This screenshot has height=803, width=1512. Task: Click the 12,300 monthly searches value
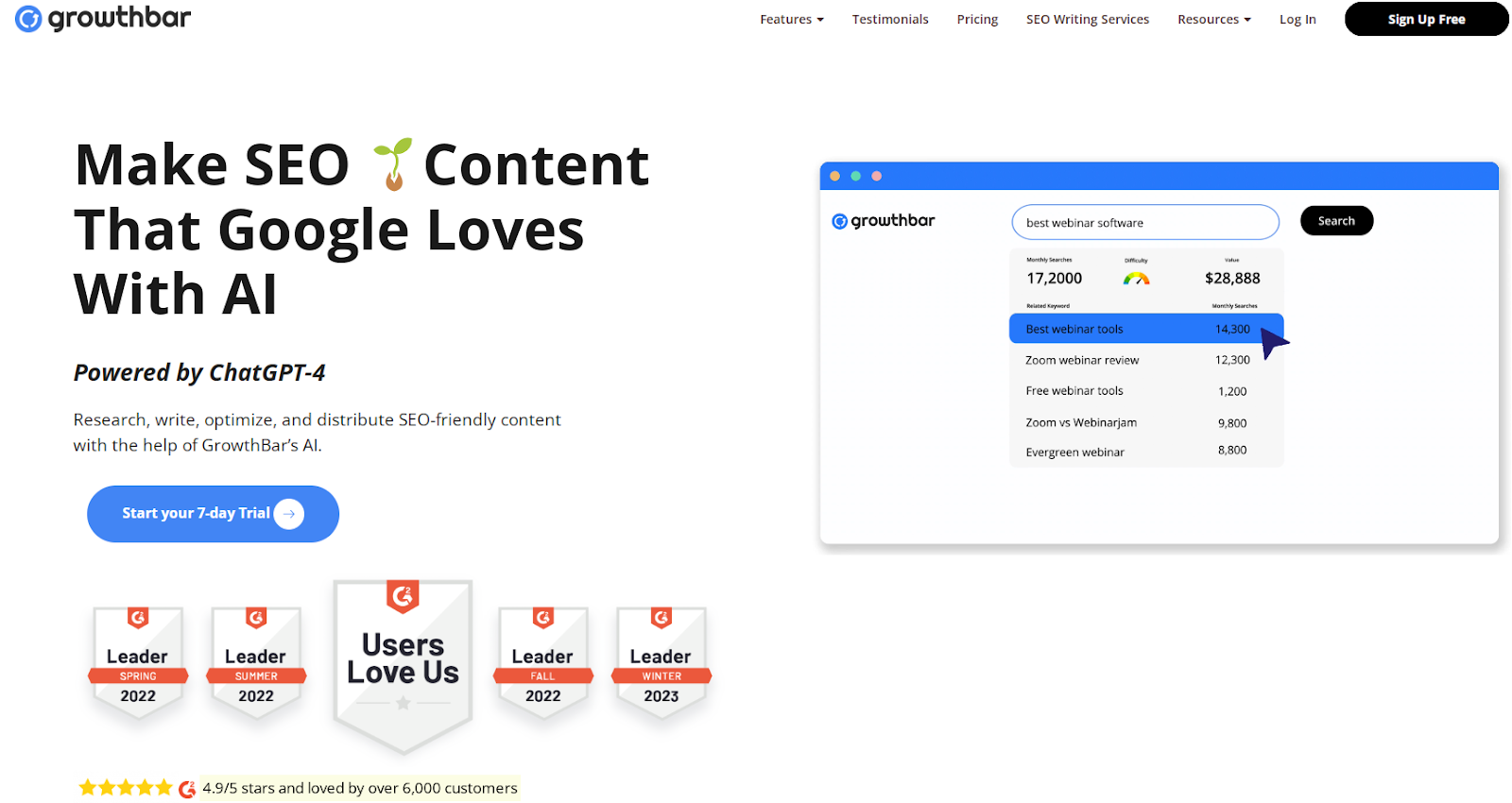[x=1232, y=360]
